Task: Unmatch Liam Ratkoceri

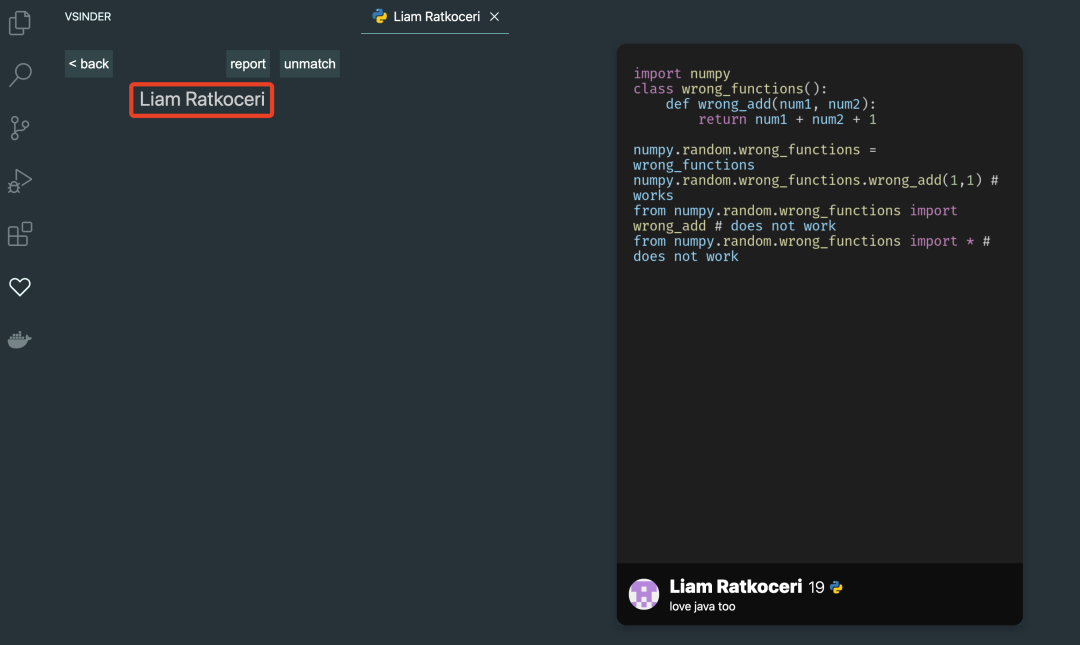Action: (310, 63)
